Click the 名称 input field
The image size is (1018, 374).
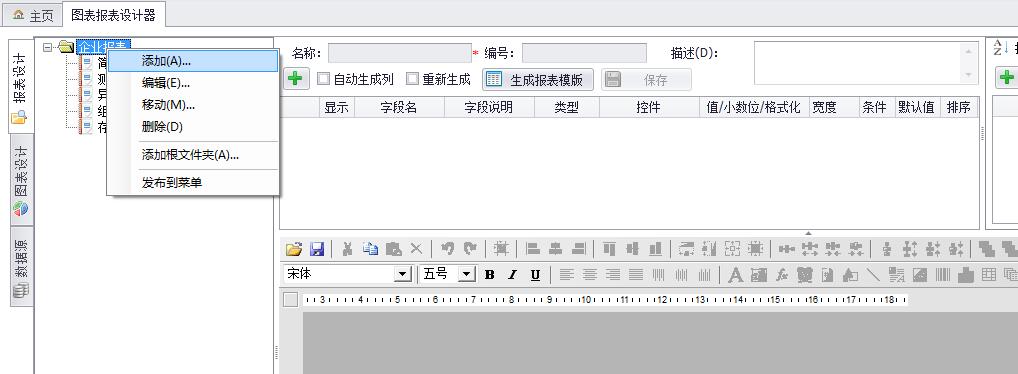400,53
